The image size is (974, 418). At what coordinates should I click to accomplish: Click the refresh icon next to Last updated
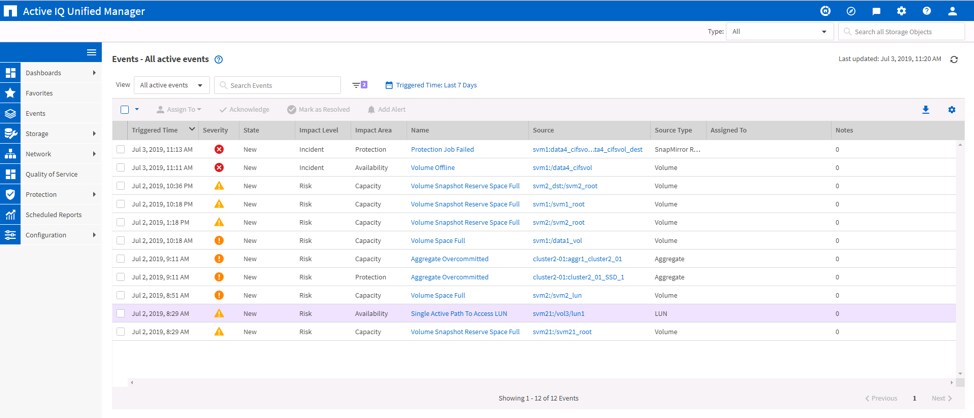coord(954,60)
